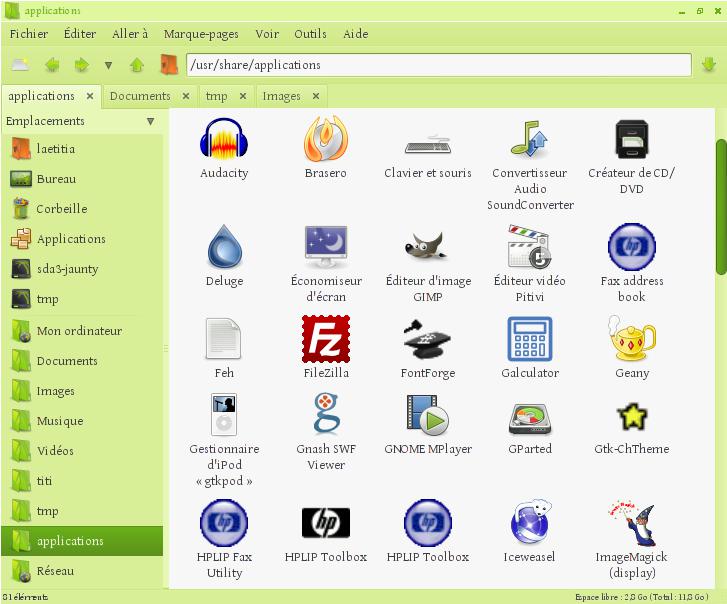Open the Audacity application icon
The width and height of the screenshot is (727, 604).
(224, 140)
